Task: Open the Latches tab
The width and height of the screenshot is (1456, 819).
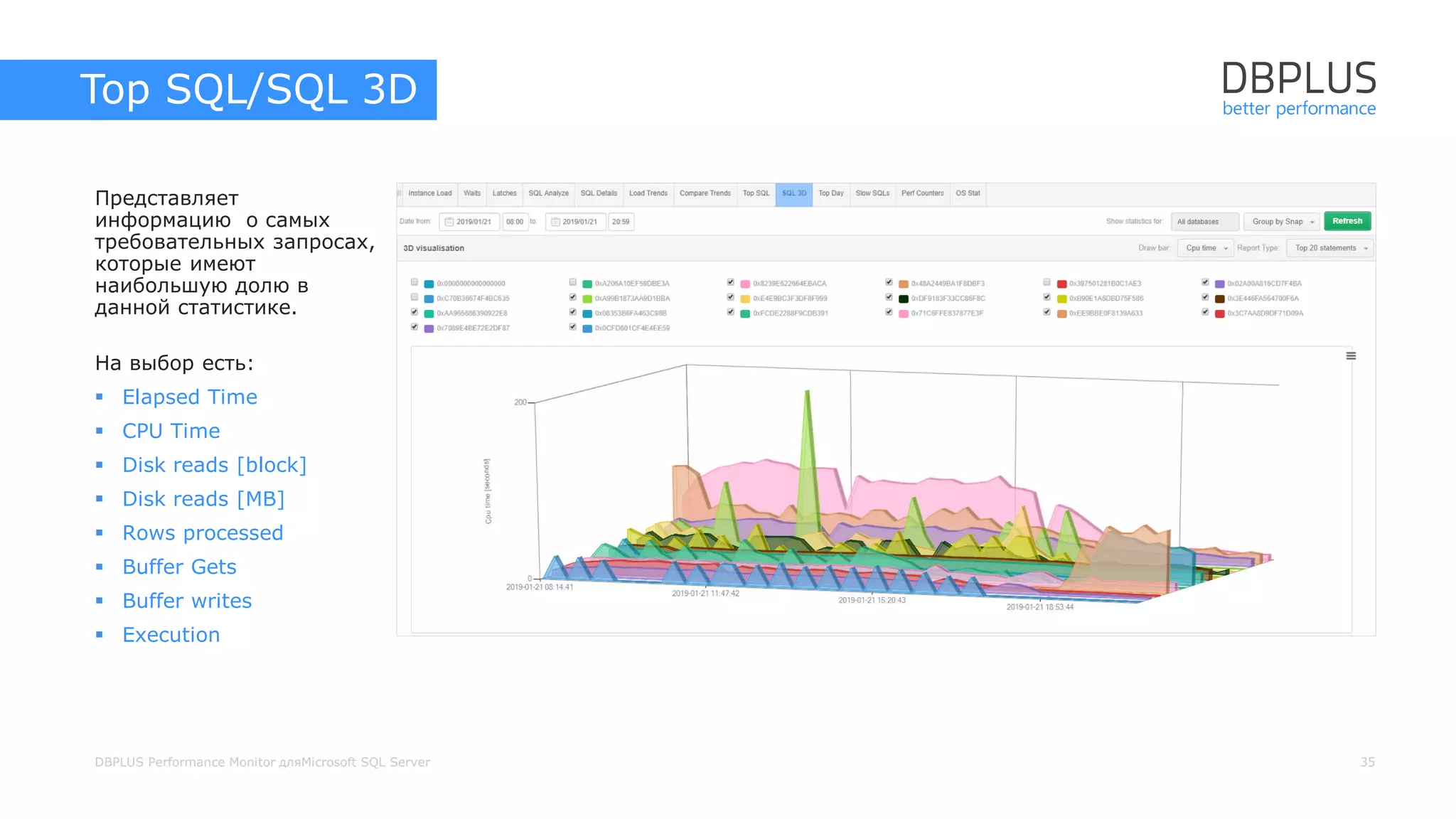Action: [x=504, y=193]
